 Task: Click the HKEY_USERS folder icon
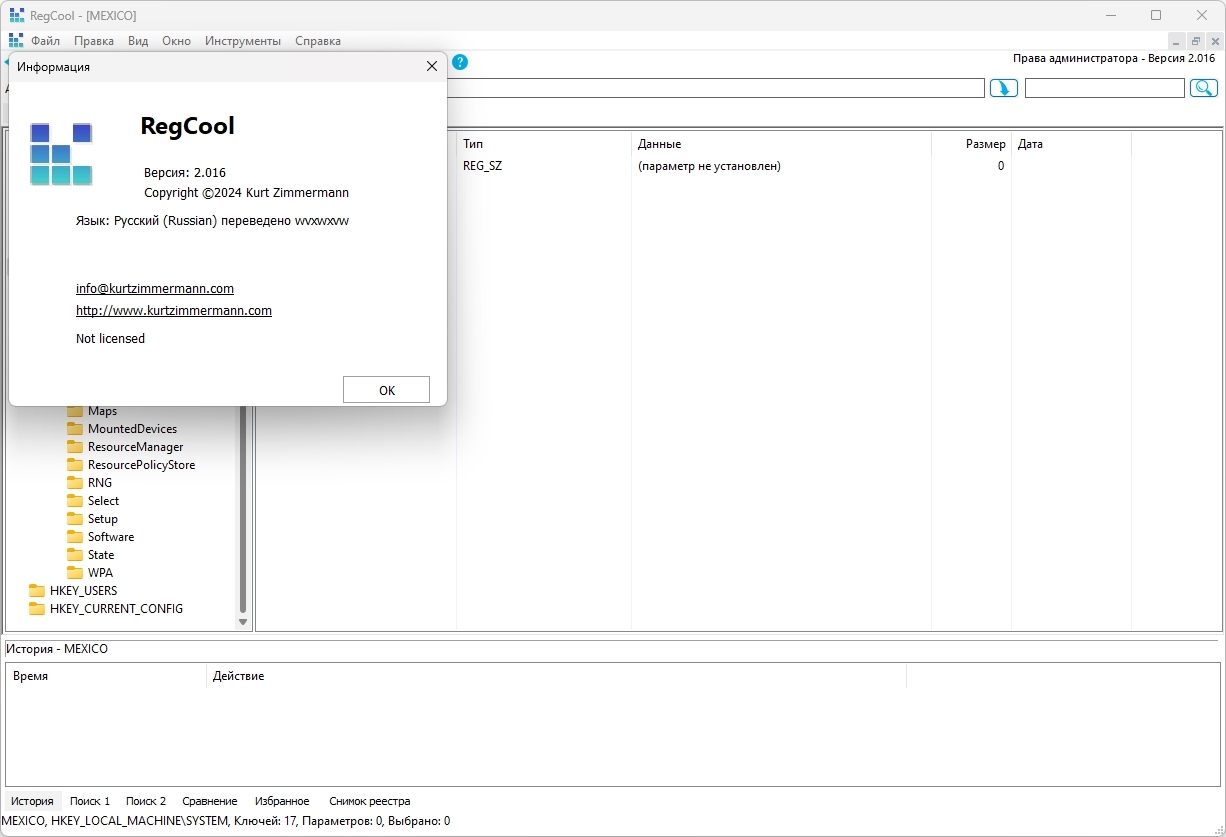tap(37, 591)
